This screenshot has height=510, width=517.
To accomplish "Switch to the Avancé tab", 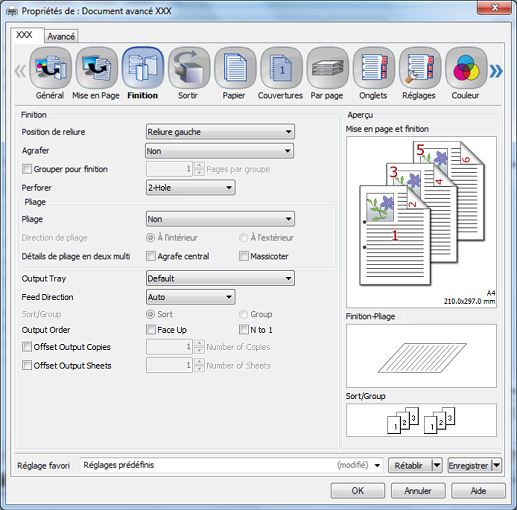I will click(x=61, y=36).
